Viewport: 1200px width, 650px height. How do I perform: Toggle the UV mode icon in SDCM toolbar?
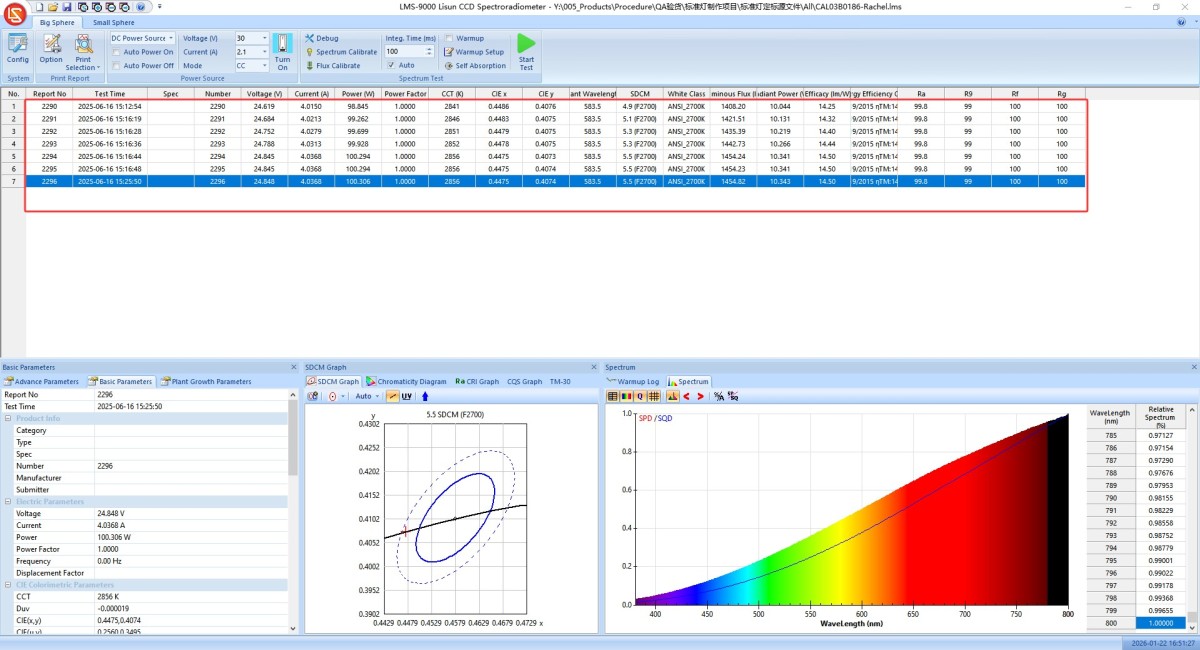click(x=407, y=396)
